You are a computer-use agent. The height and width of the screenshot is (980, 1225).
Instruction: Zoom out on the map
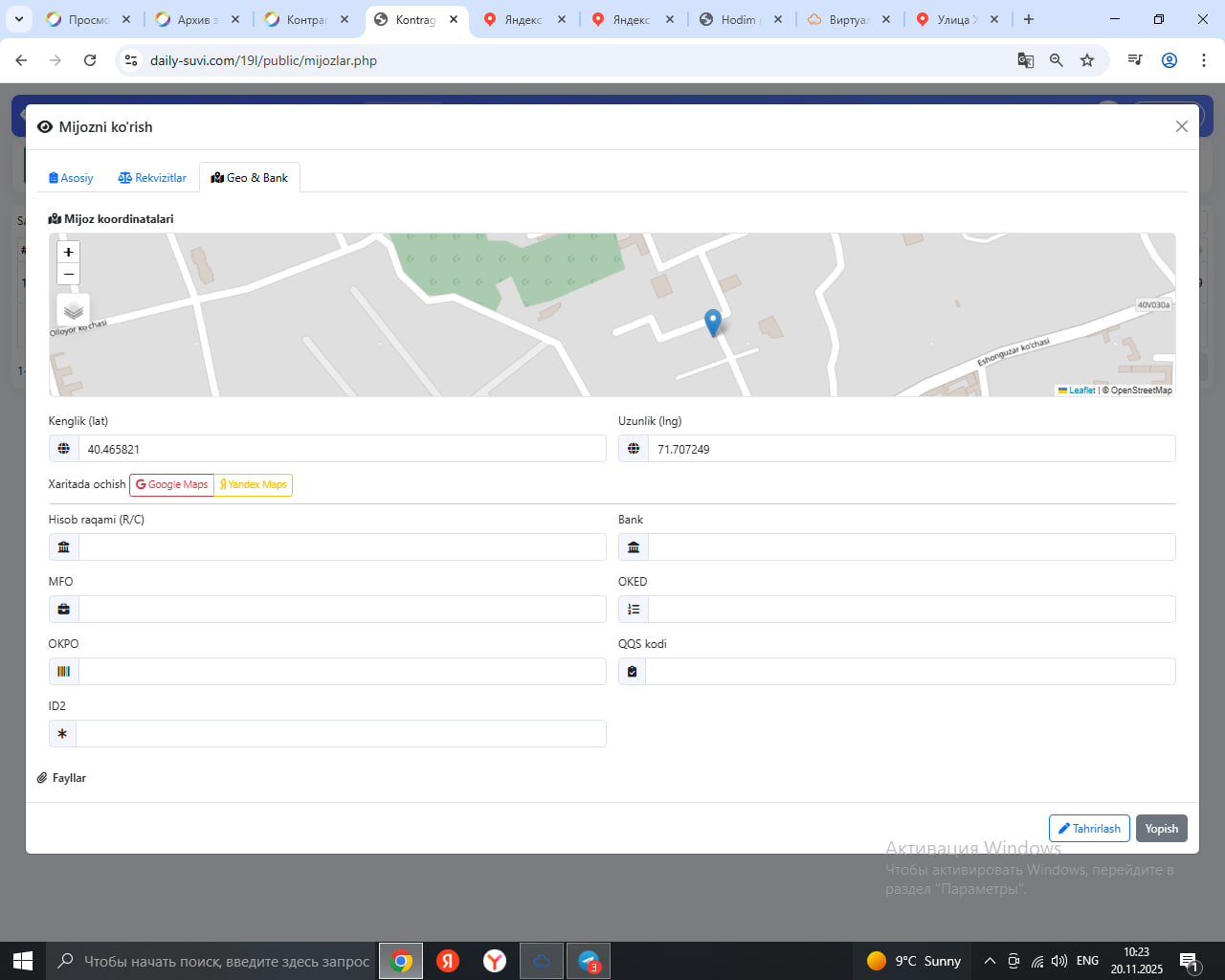click(68, 275)
